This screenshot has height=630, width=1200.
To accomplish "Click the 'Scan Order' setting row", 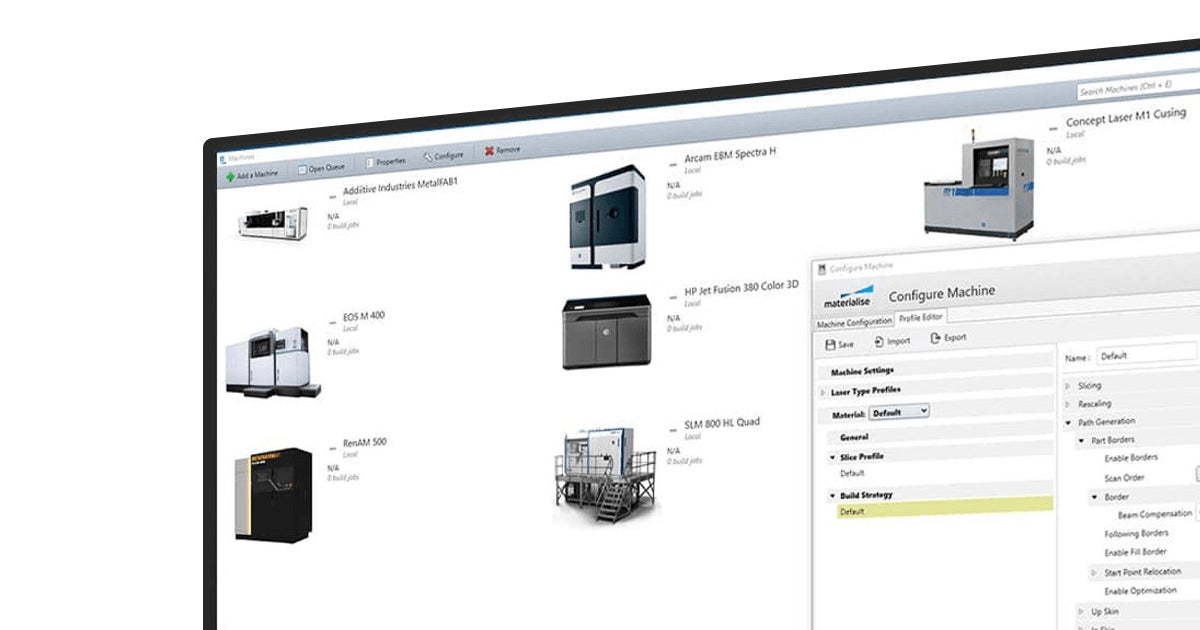I will tap(1124, 478).
